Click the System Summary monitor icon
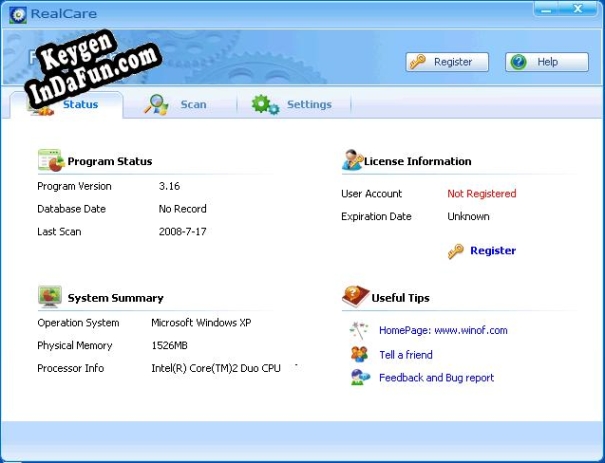The image size is (605, 463). click(50, 296)
